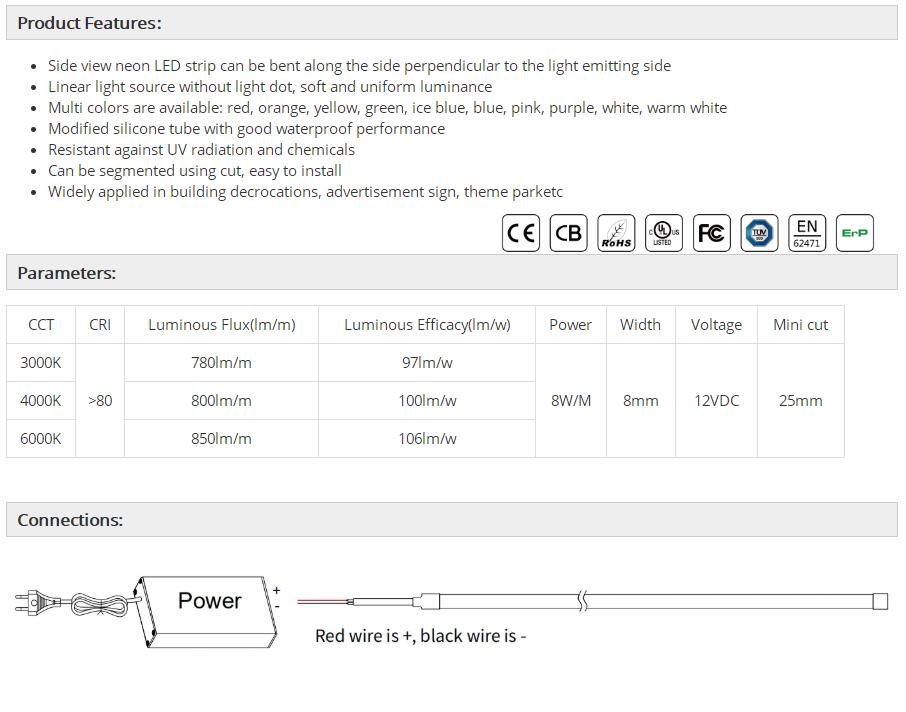Click the UL Listed certification icon
Viewport: 906px width, 712px height.
[663, 233]
